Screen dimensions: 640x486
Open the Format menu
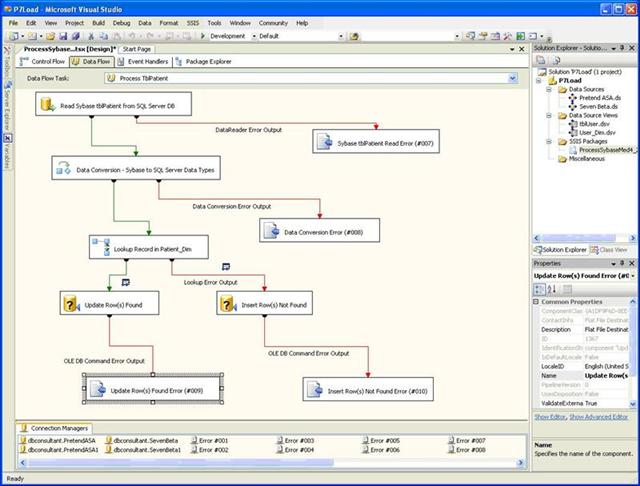[169, 23]
